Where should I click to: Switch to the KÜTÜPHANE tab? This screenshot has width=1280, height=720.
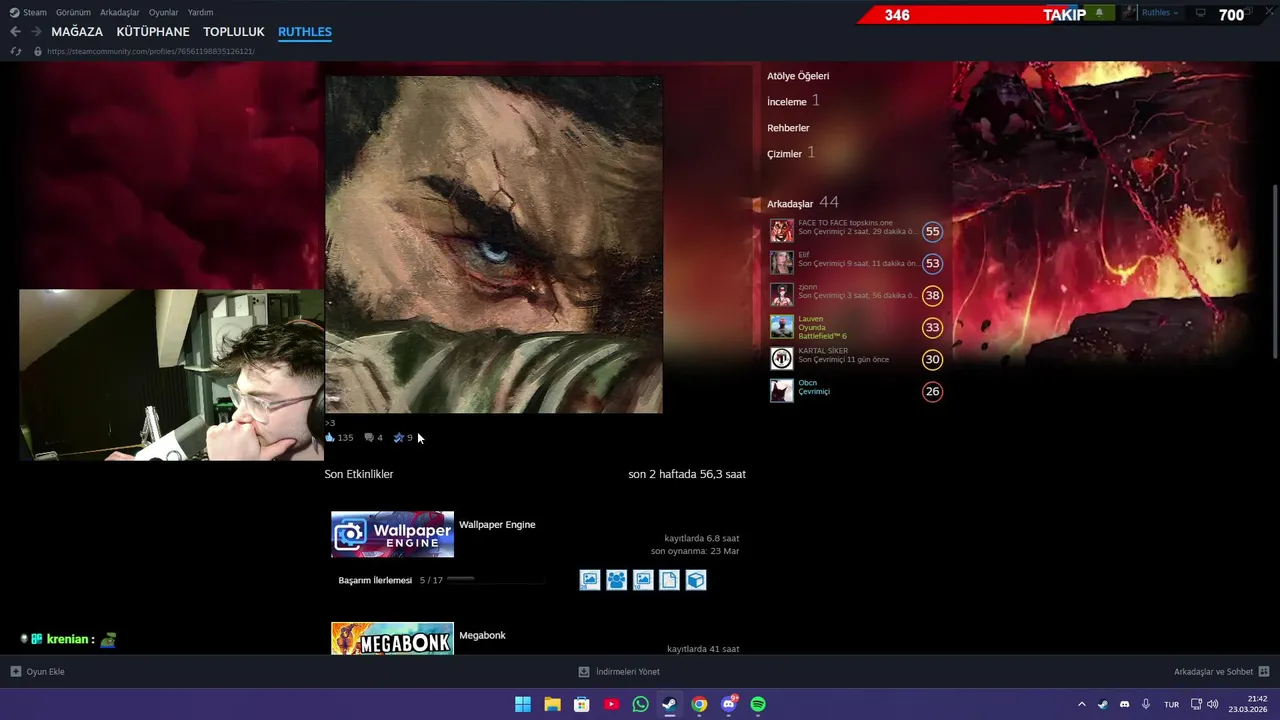coord(153,32)
